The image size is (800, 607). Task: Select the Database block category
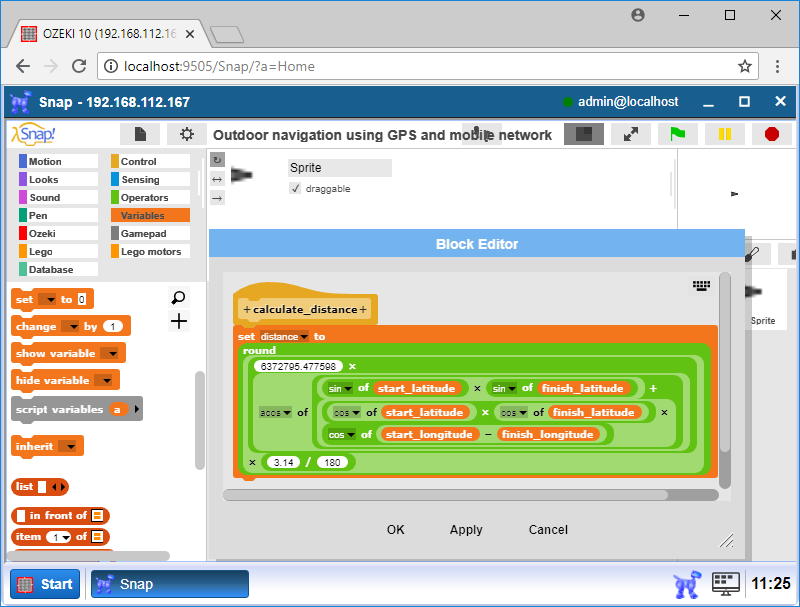pyautogui.click(x=58, y=269)
